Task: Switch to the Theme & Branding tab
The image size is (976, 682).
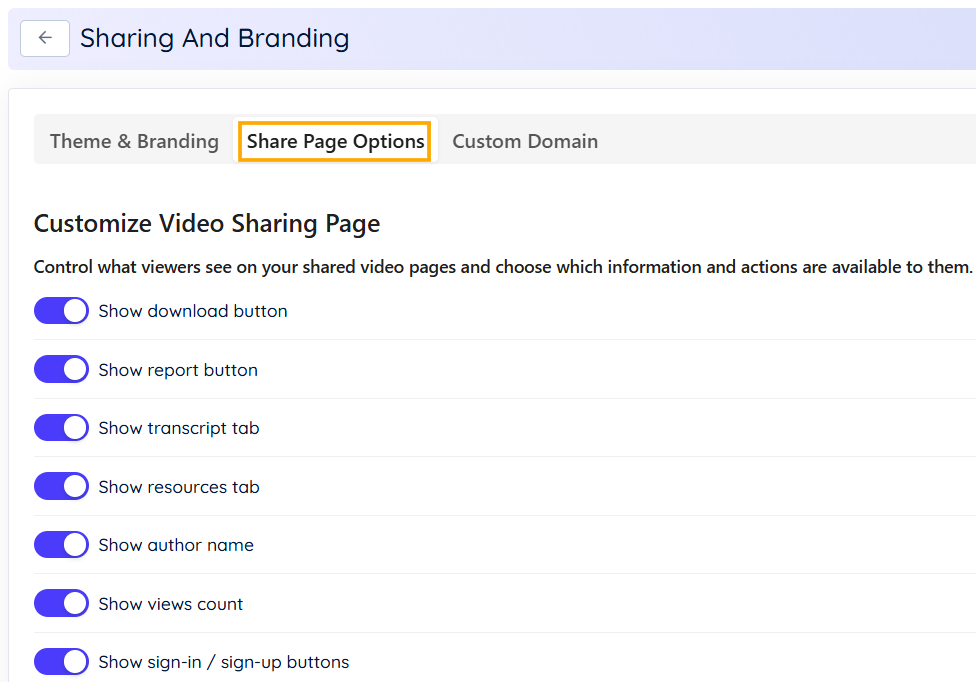Action: (x=134, y=141)
